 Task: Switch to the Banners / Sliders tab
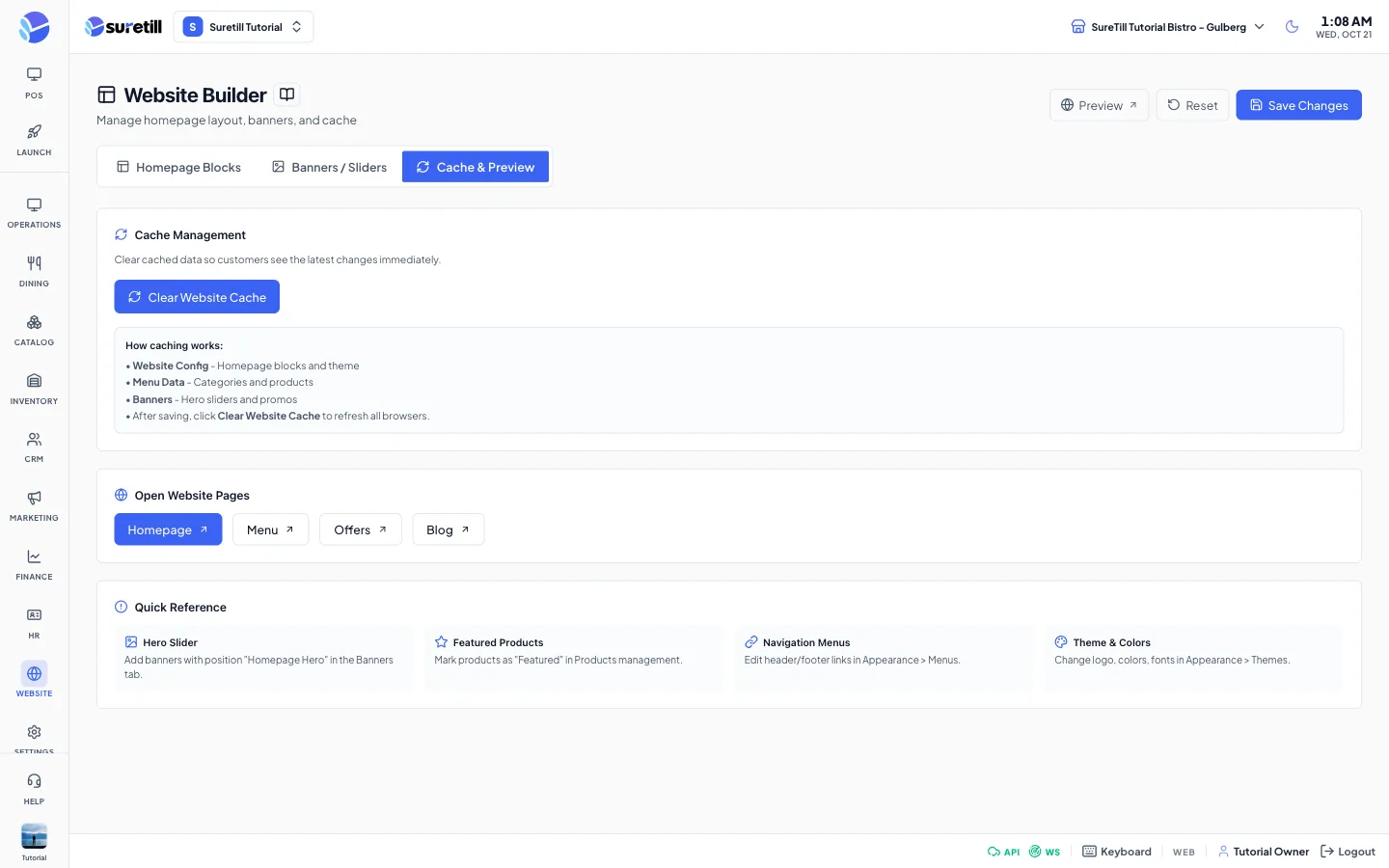click(329, 167)
